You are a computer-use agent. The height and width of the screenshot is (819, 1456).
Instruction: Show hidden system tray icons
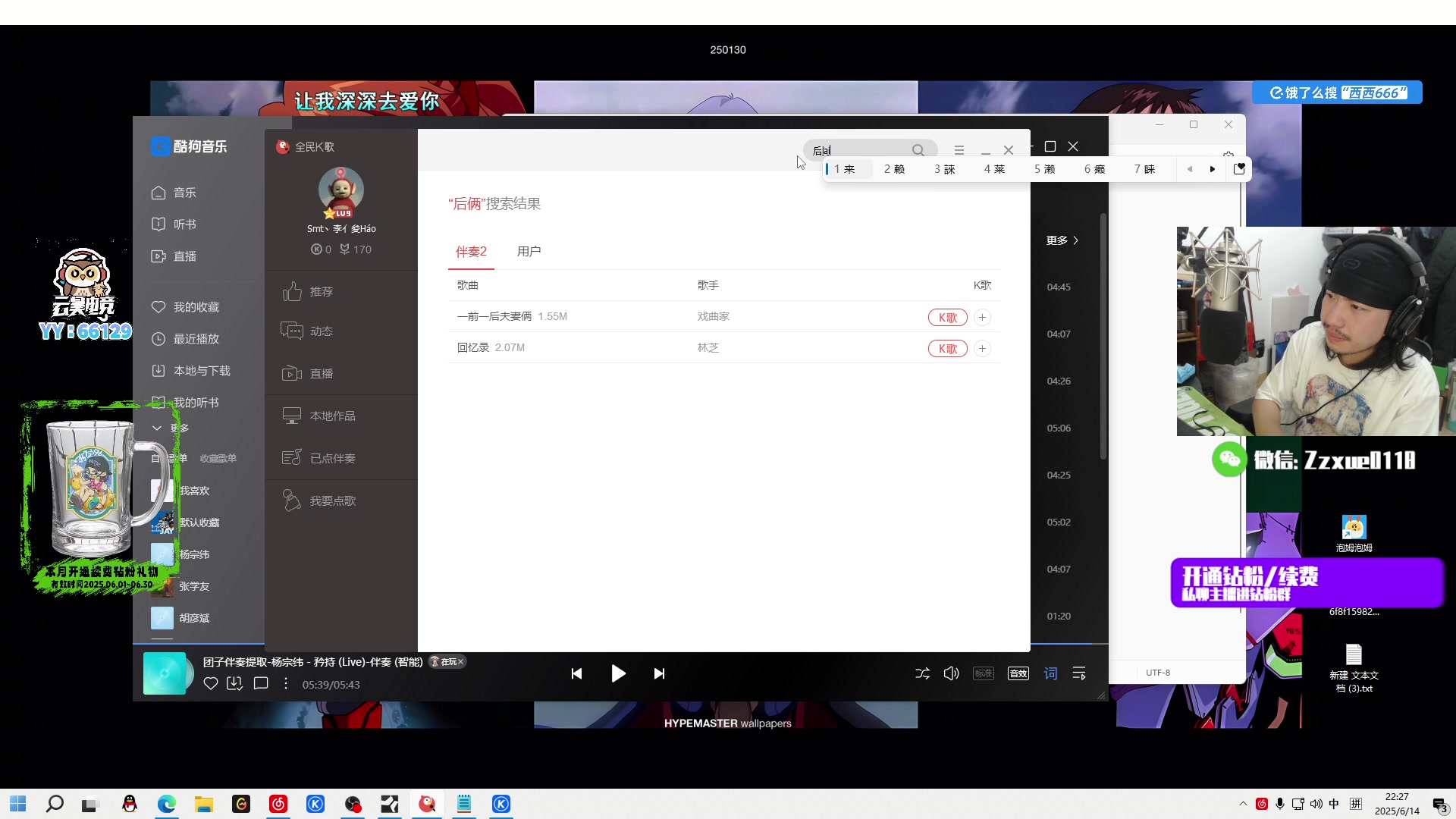[1243, 804]
